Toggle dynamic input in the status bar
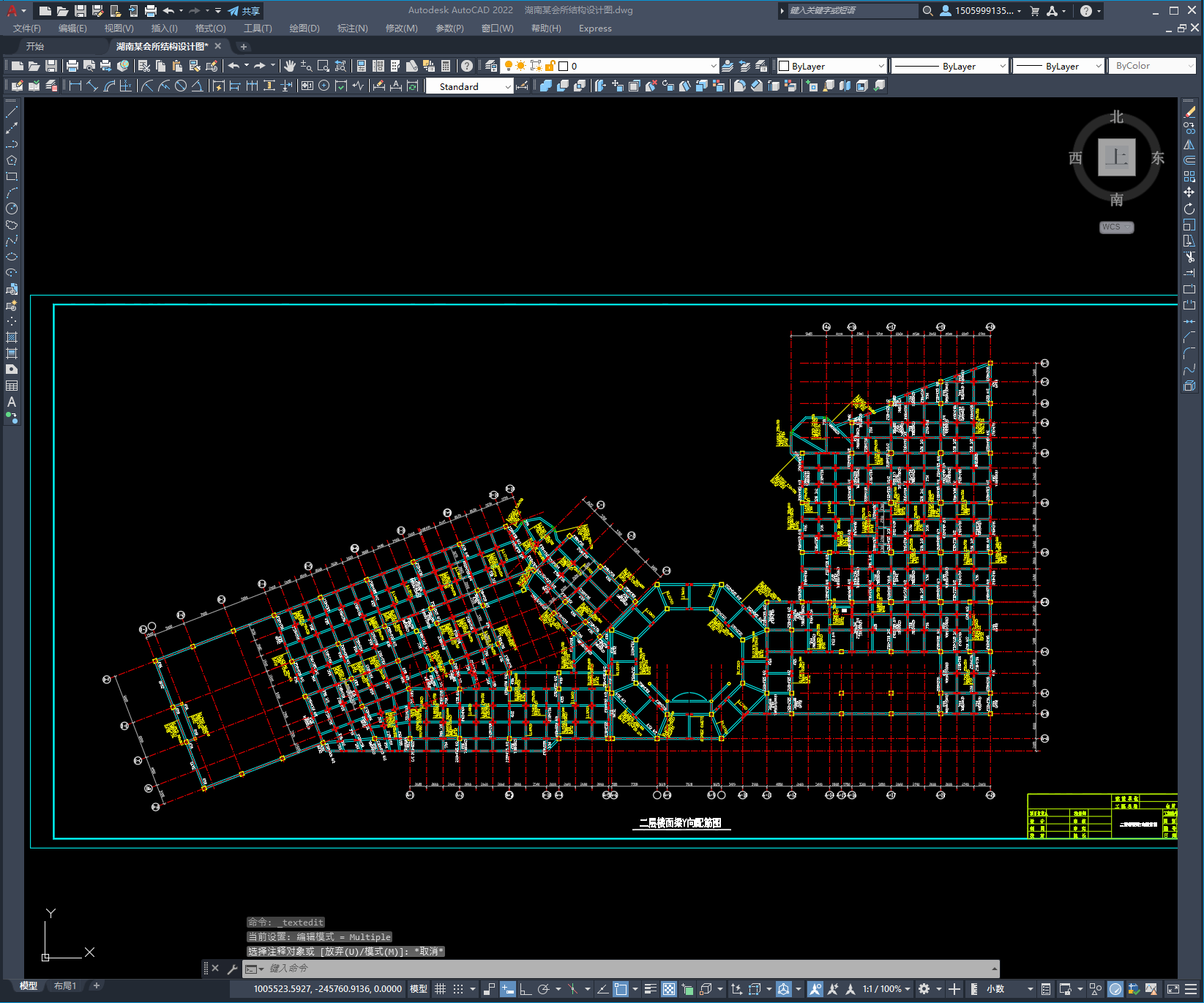Viewport: 1204px width, 1003px height. point(507,989)
